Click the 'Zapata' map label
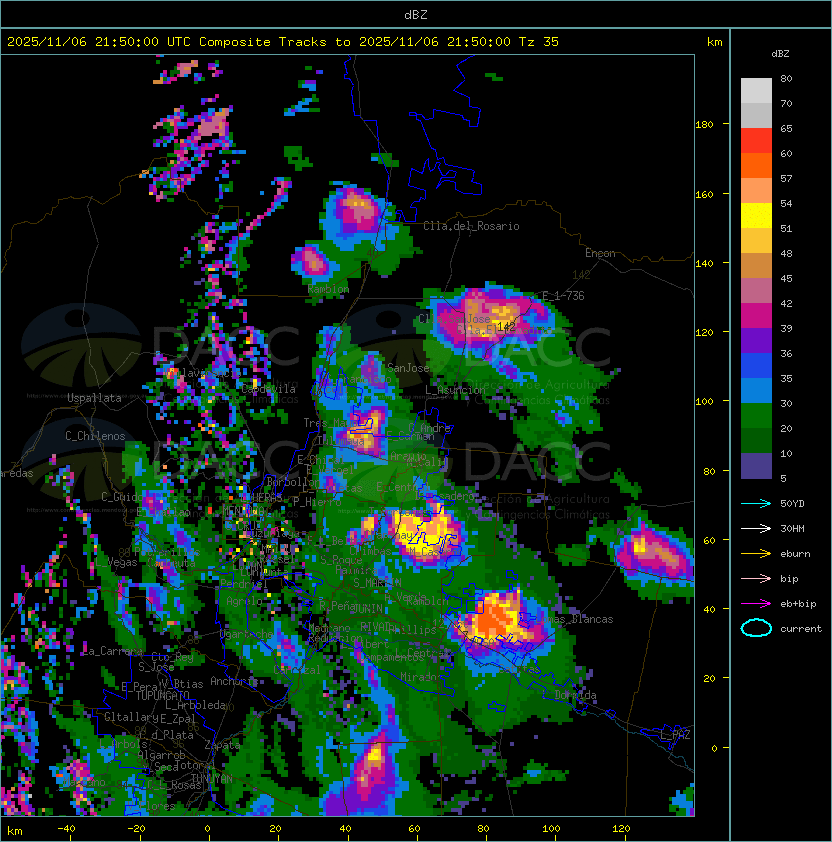Screen dimensions: 832x842 (x=222, y=745)
